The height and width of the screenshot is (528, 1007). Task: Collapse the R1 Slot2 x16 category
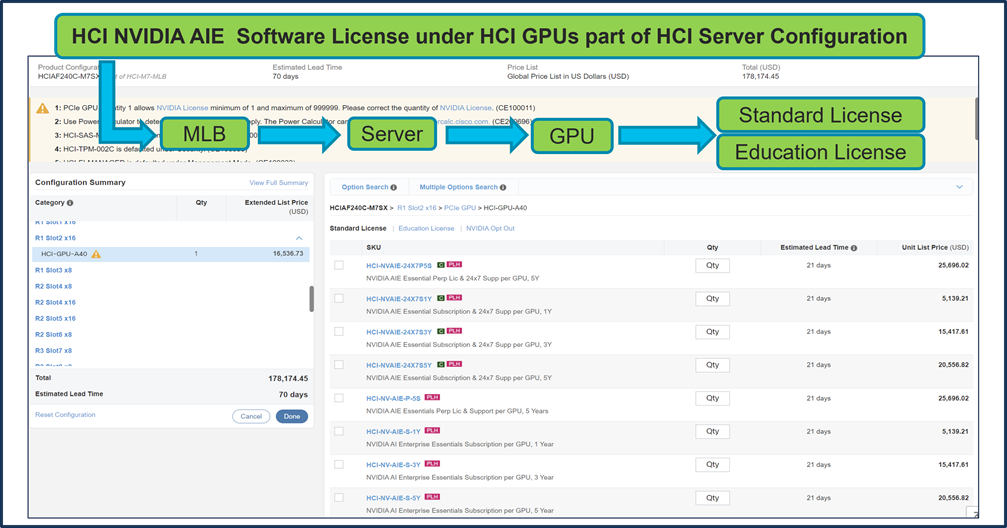(x=299, y=238)
